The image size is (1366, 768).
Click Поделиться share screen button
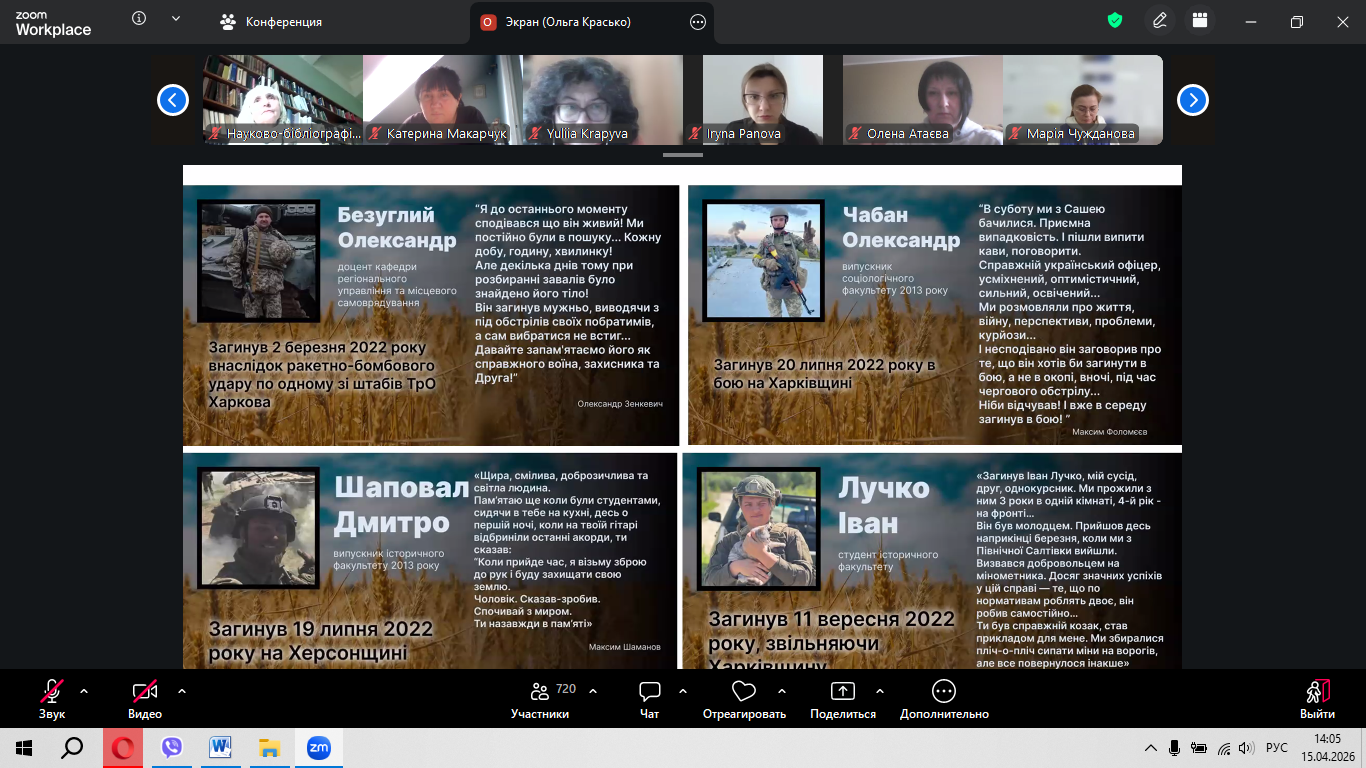tap(843, 698)
